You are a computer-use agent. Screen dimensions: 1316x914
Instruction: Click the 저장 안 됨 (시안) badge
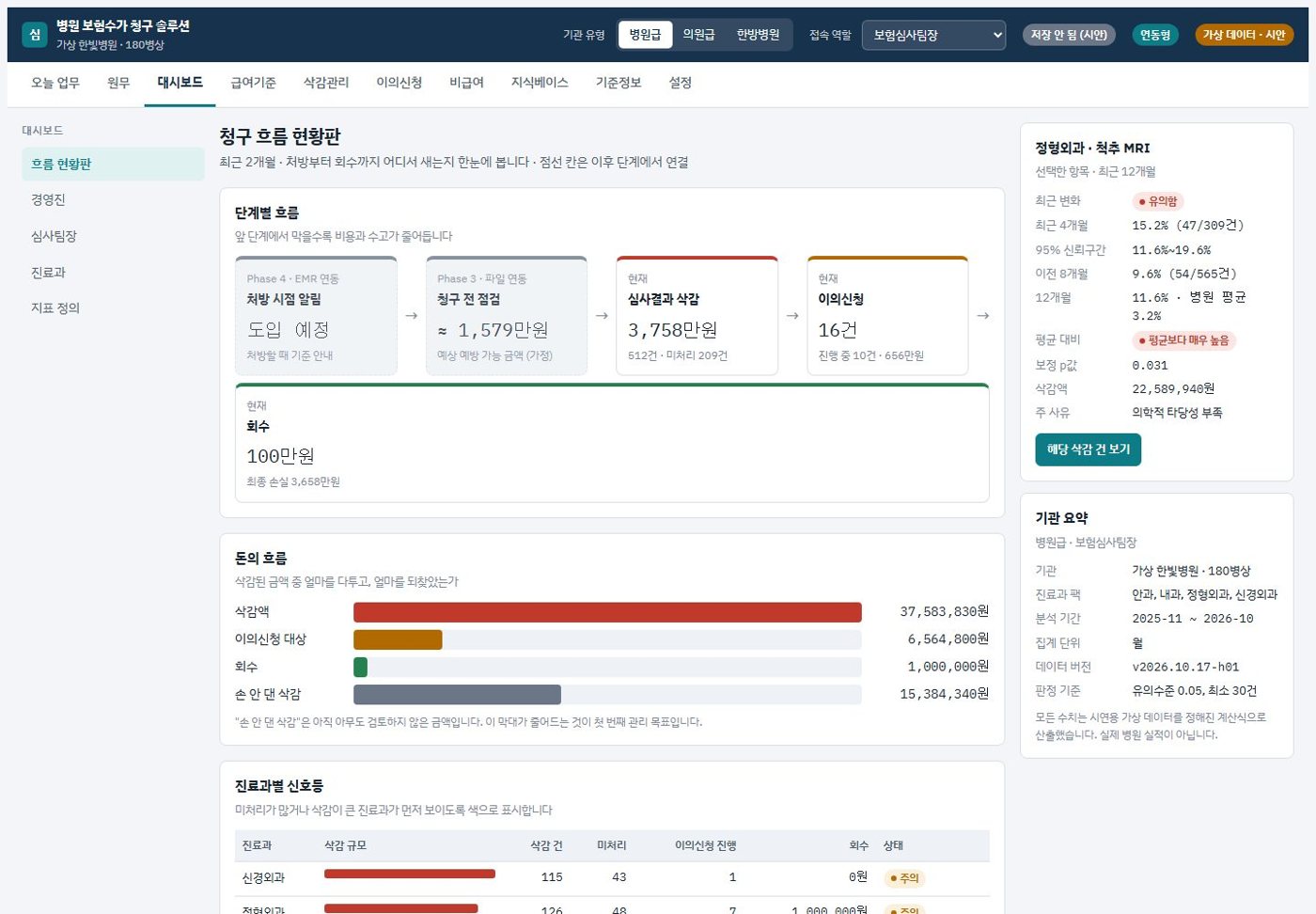tap(1070, 35)
